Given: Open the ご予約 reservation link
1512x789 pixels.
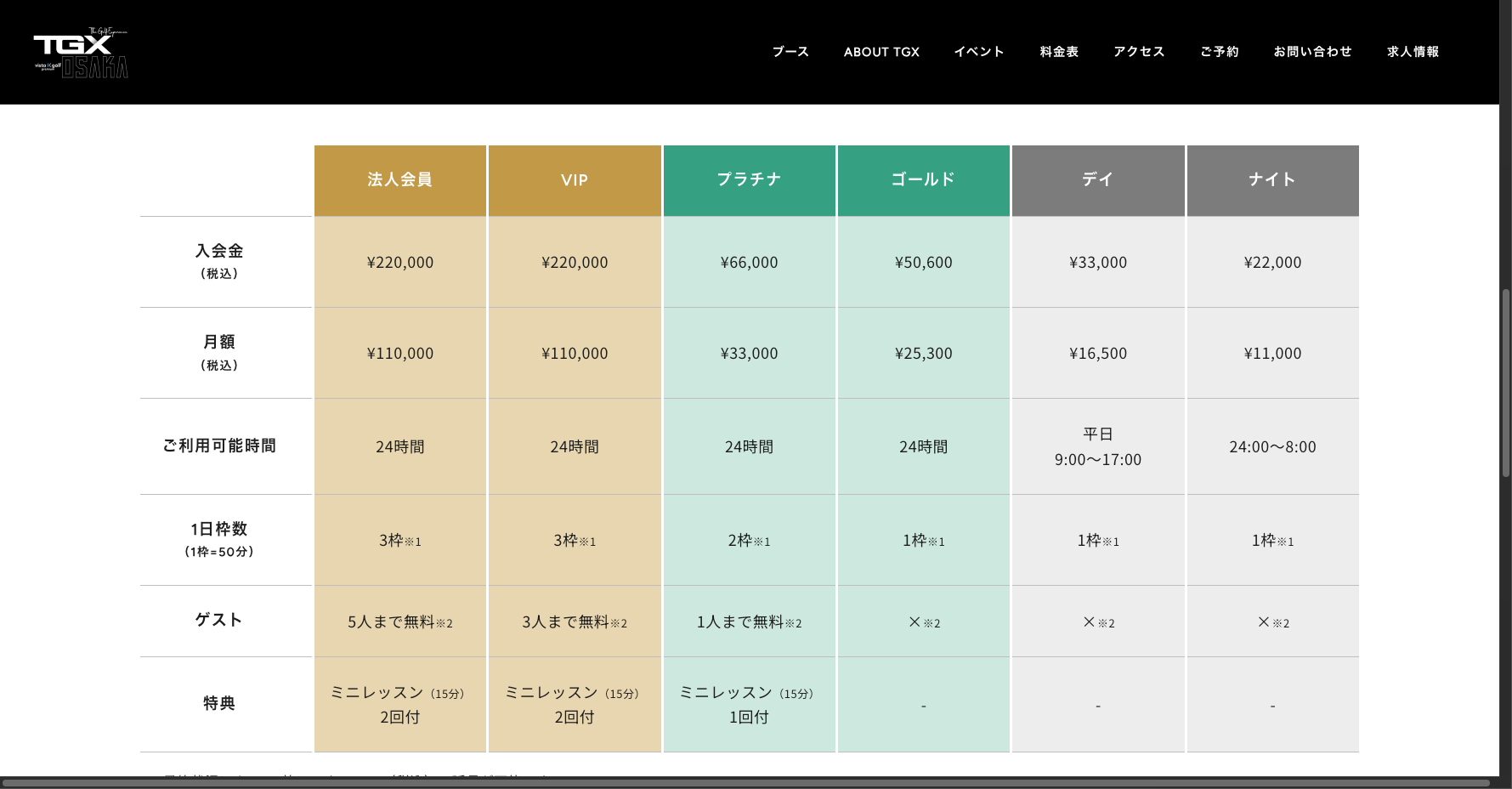Looking at the screenshot, I should coord(1219,52).
